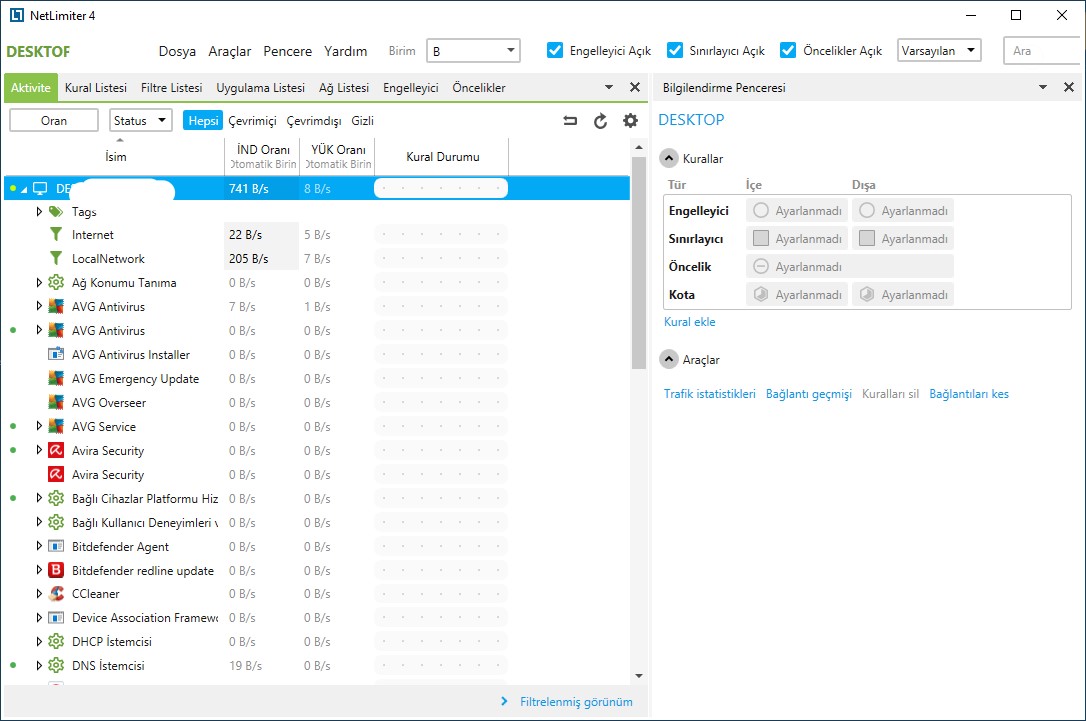Check Sınırlayıcı Dışa checkbox
Image resolution: width=1086 pixels, height=721 pixels.
pos(866,238)
